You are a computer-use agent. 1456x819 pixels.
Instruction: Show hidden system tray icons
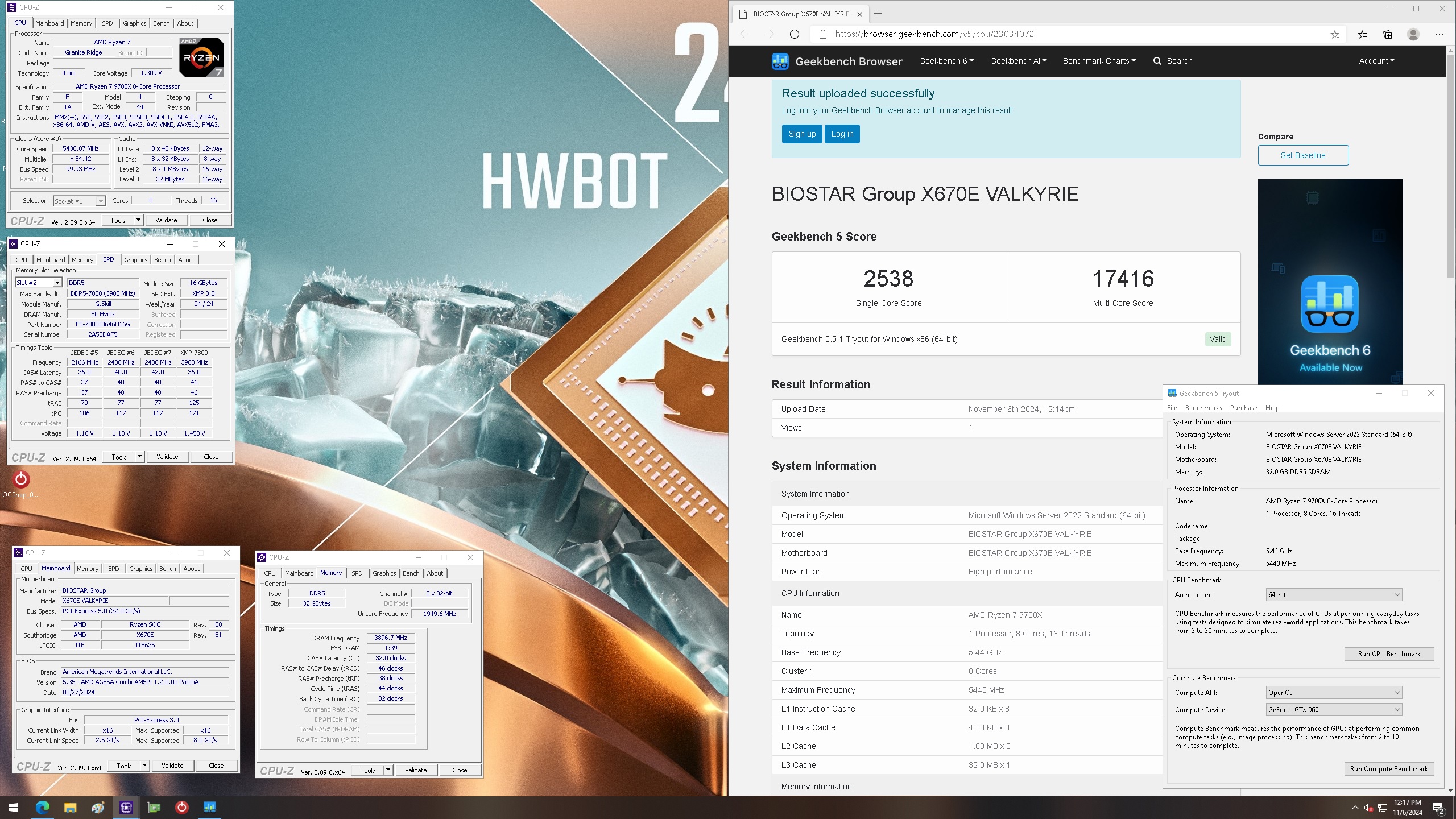tap(1355, 808)
